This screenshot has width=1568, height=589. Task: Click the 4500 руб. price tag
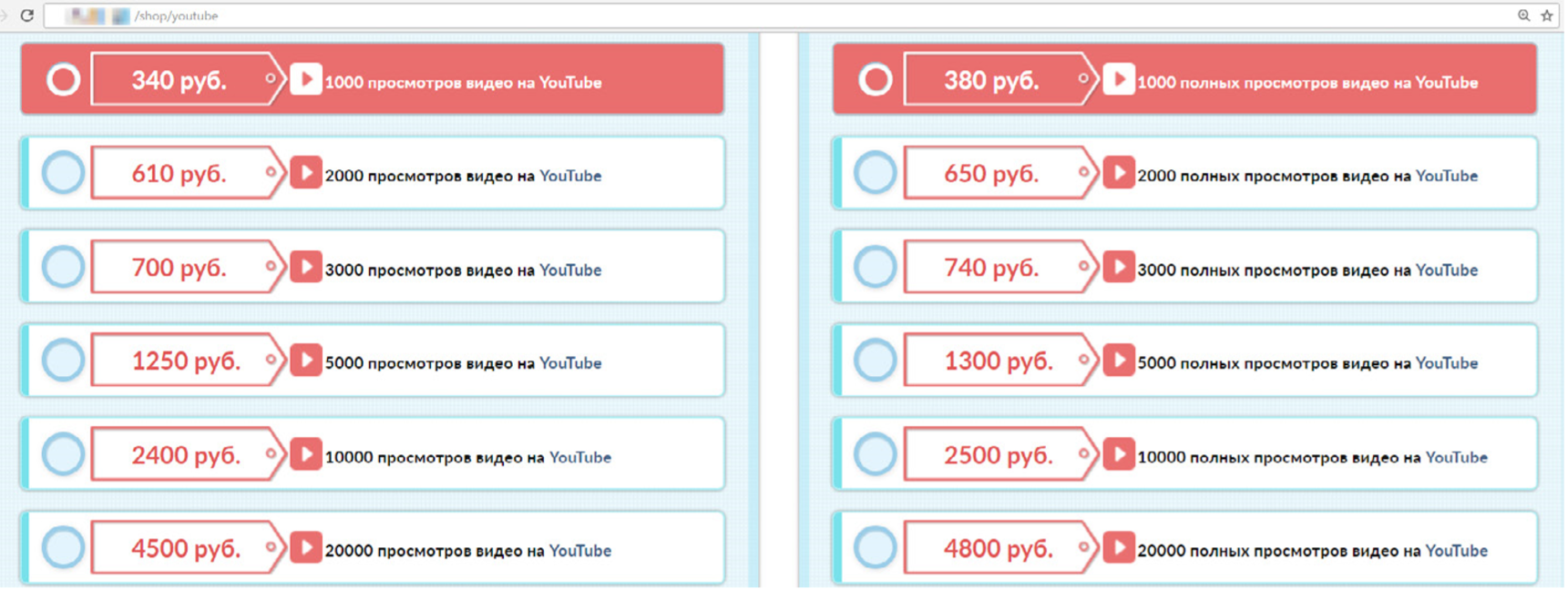(189, 548)
